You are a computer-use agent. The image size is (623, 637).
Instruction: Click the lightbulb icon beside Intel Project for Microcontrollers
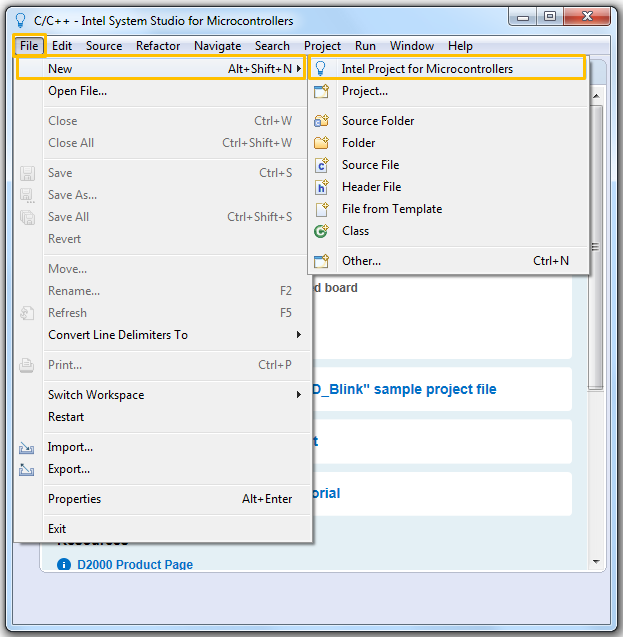(320, 68)
